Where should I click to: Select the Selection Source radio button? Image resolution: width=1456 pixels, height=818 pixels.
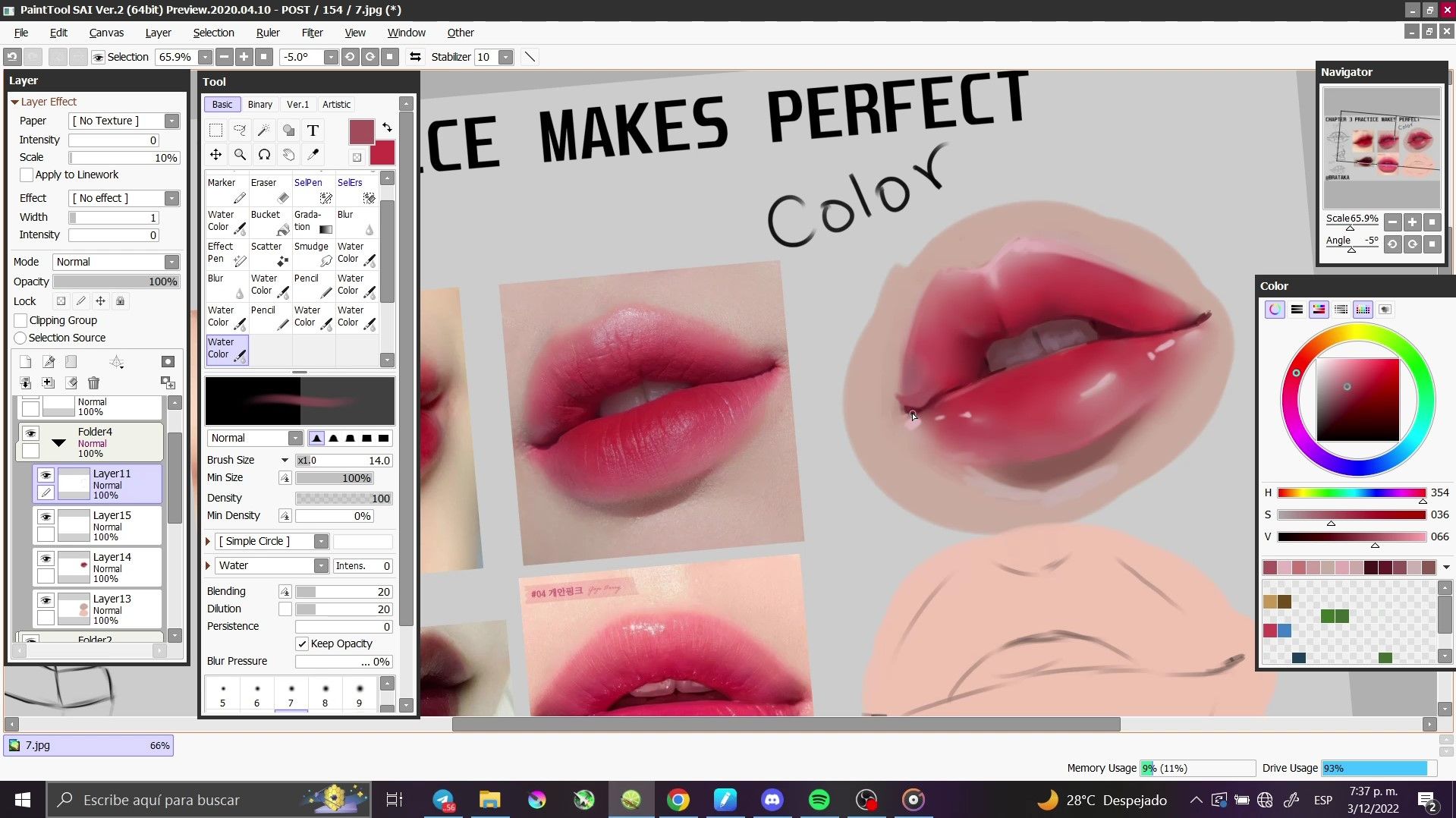coord(20,338)
